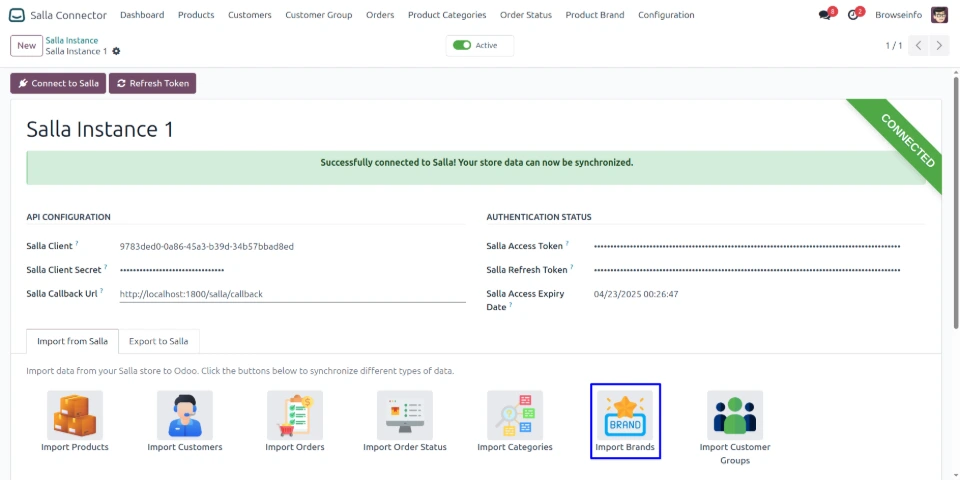
Task: Open the gear actions menu
Action: (116, 51)
